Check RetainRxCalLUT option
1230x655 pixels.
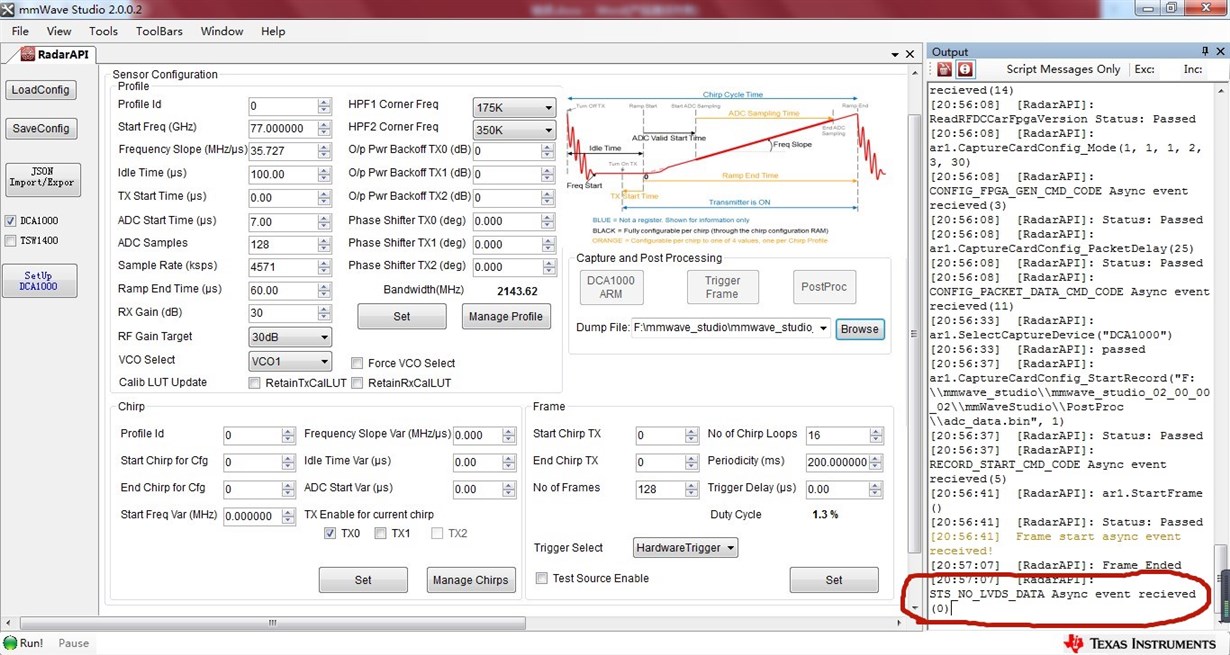pyautogui.click(x=357, y=383)
